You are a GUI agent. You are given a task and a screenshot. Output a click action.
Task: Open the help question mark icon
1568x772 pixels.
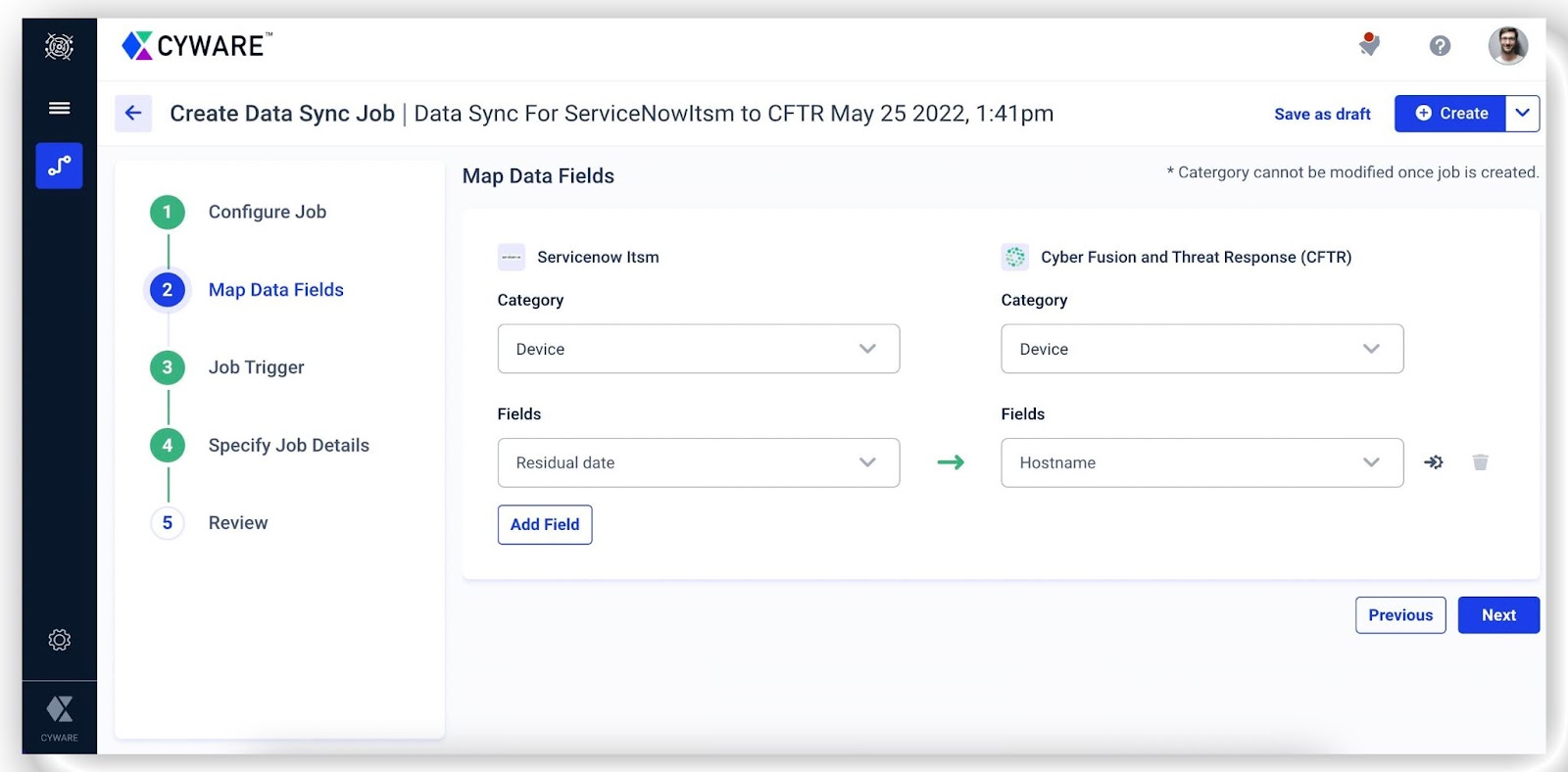pyautogui.click(x=1440, y=46)
